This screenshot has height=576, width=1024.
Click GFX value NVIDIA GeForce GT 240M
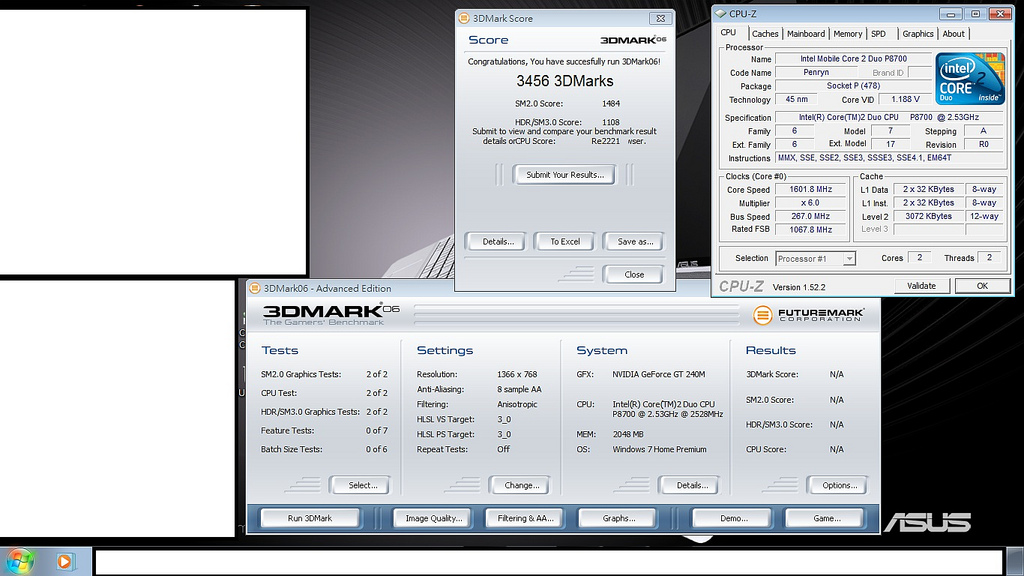[x=658, y=374]
